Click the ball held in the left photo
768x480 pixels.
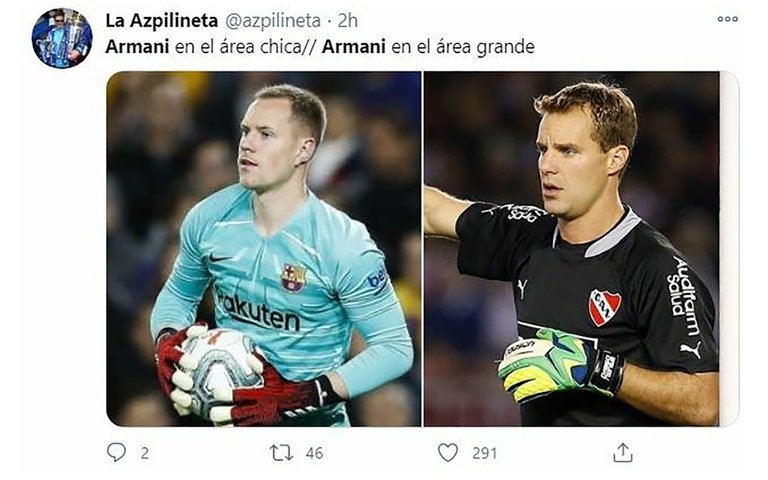tap(221, 368)
